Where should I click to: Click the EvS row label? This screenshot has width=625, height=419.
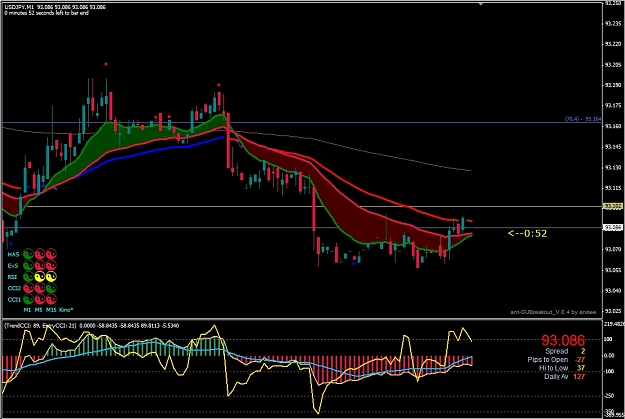coord(13,266)
